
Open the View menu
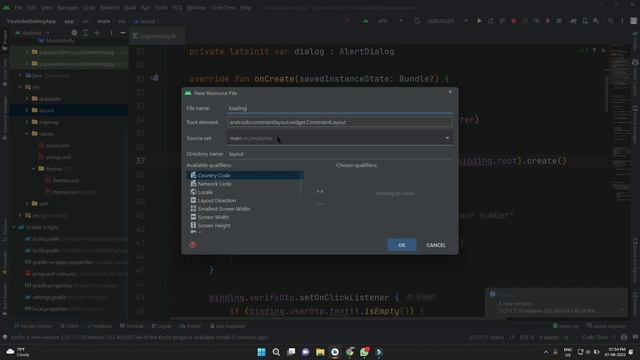(47, 7)
